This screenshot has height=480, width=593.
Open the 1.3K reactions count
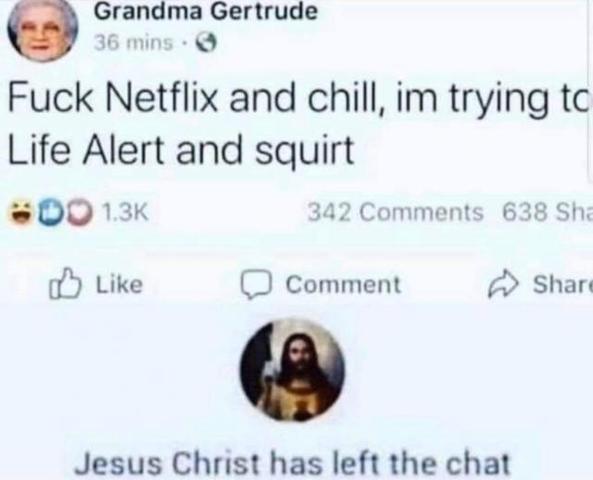pos(125,213)
